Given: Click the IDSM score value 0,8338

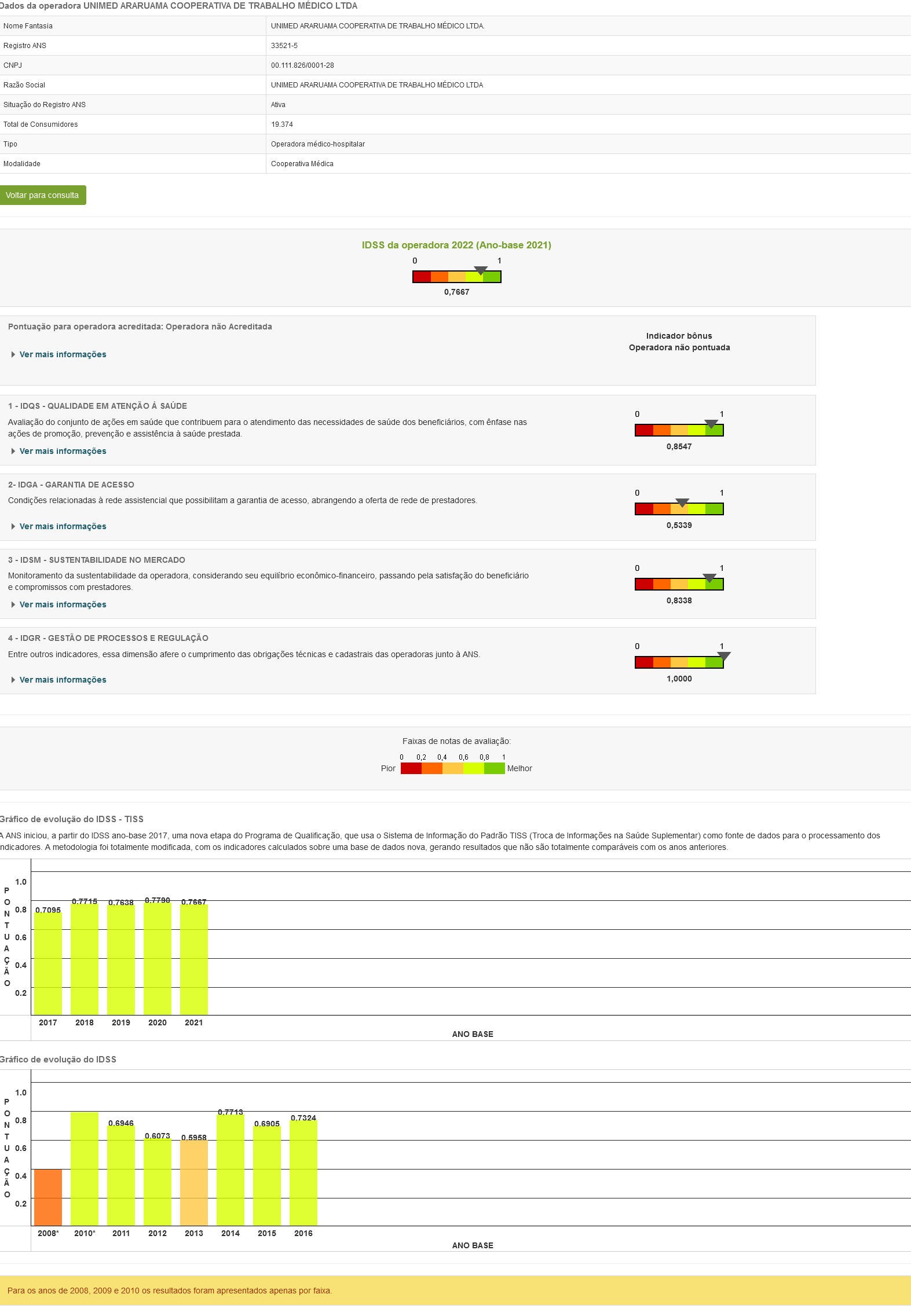Looking at the screenshot, I should tap(679, 600).
